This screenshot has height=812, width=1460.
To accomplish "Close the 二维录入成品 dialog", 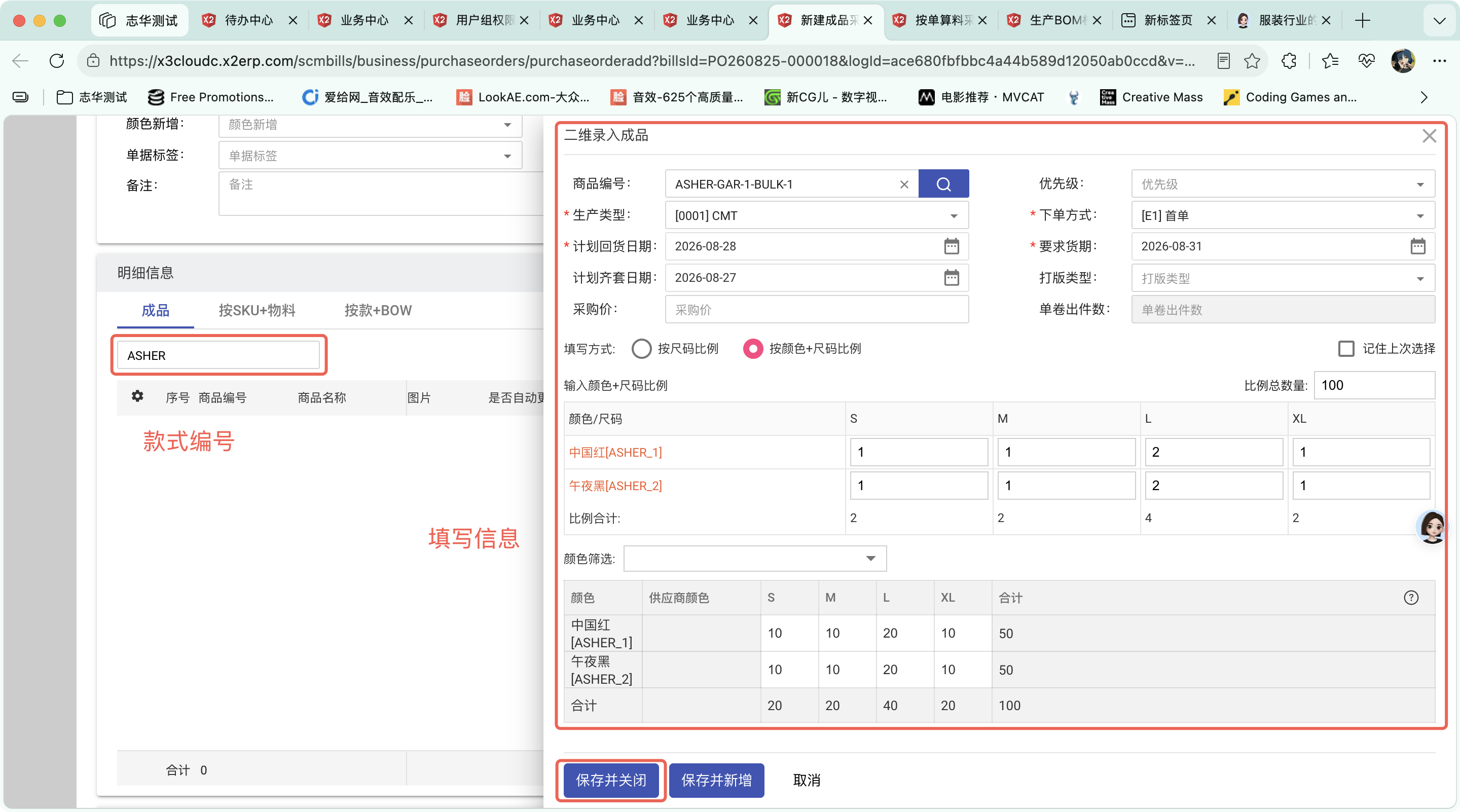I will coord(1429,136).
